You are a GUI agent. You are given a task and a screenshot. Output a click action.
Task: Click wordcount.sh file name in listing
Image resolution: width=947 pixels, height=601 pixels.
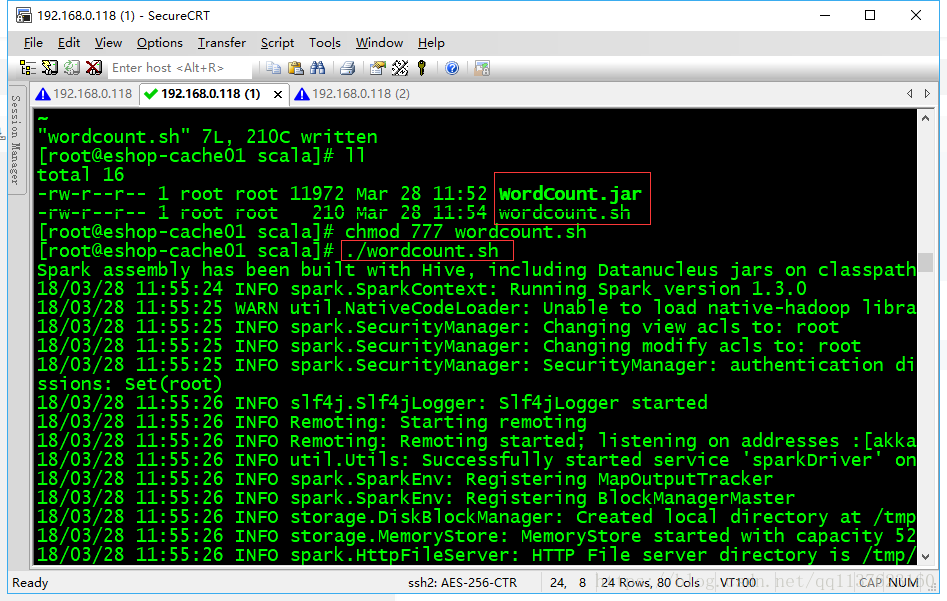565,213
